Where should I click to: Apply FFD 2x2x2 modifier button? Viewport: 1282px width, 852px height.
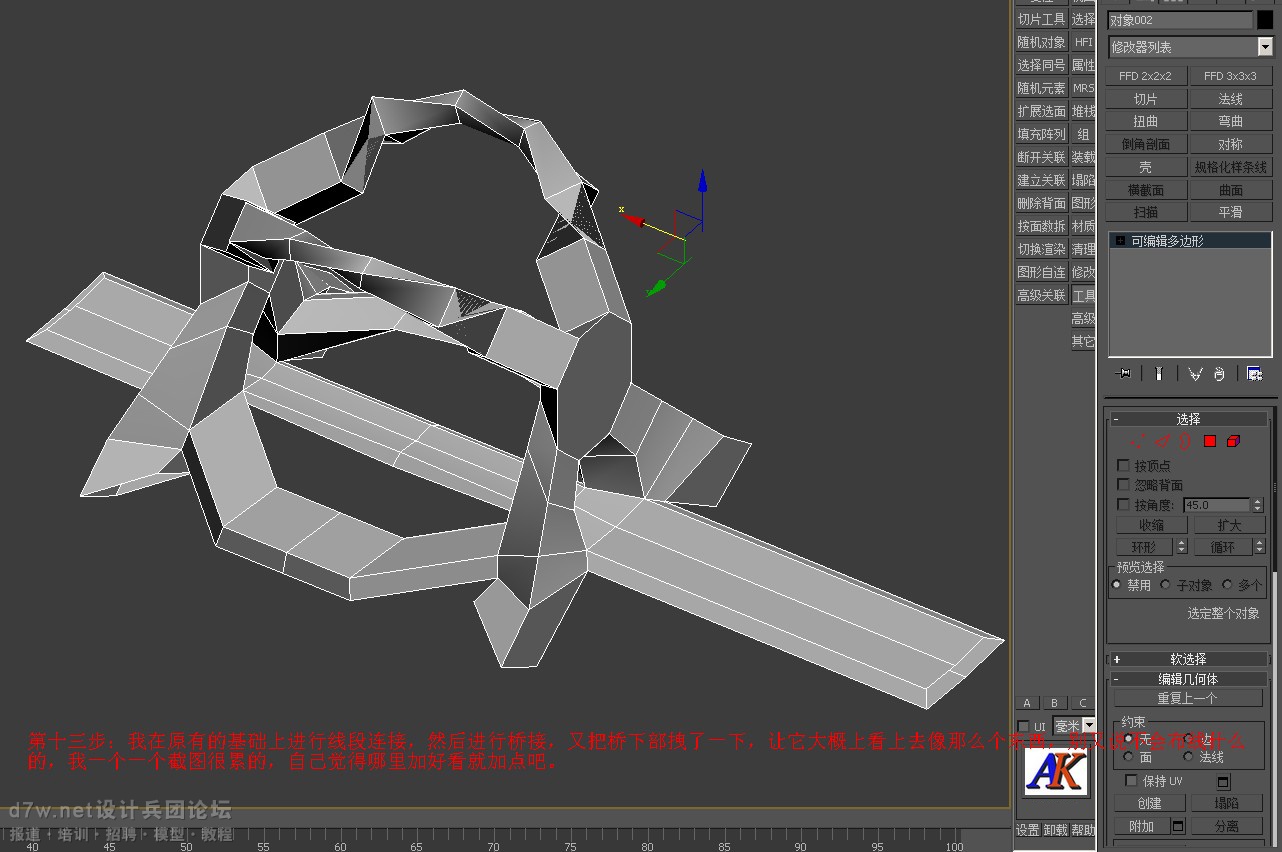tap(1146, 76)
